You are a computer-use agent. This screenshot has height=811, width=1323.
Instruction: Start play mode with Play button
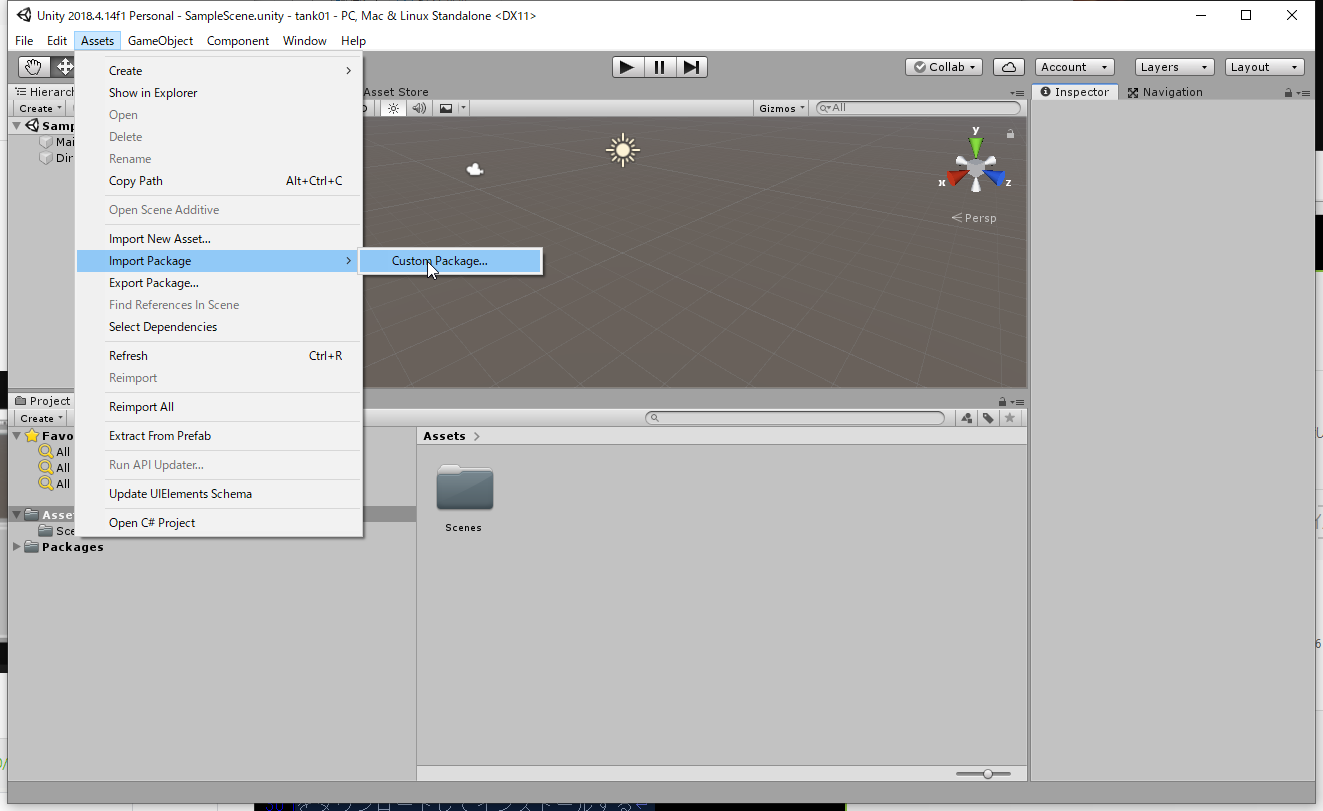point(627,67)
